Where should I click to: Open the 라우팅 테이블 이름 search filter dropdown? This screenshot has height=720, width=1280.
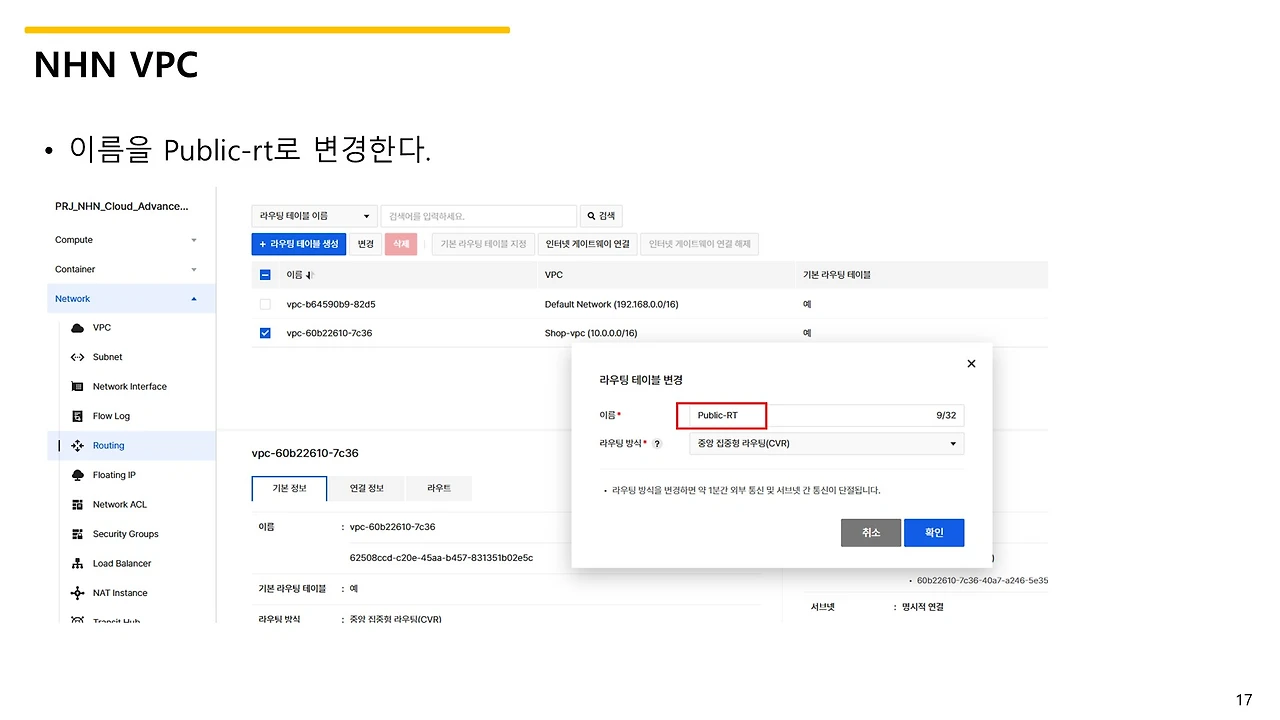point(314,216)
